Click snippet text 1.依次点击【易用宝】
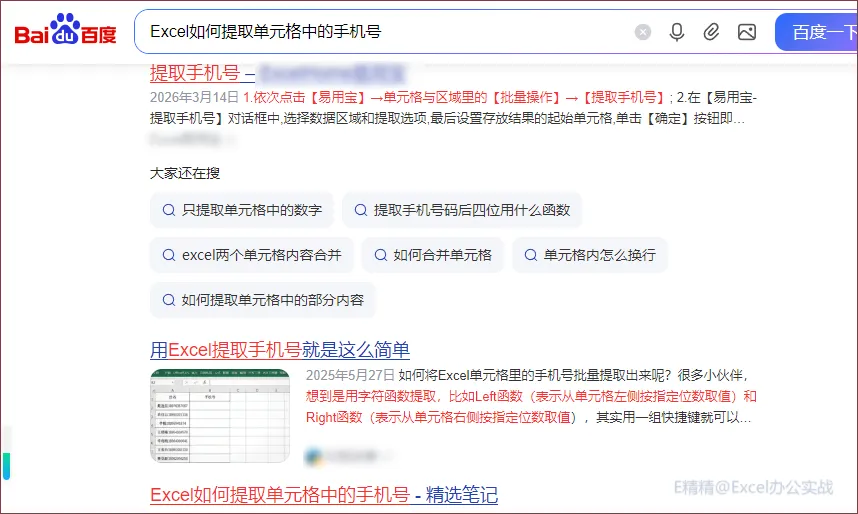 304,97
